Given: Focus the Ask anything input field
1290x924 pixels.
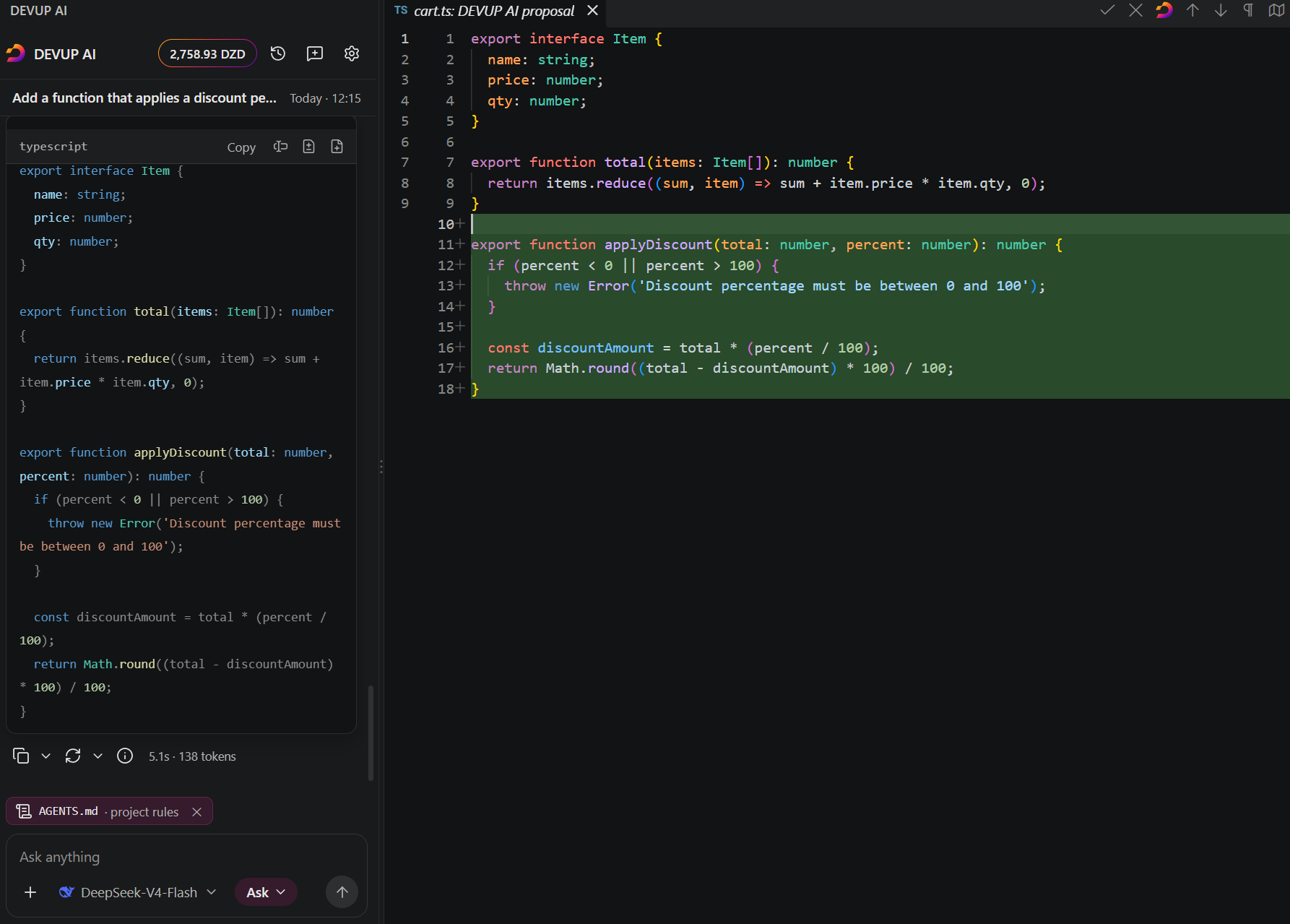Looking at the screenshot, I should [x=186, y=858].
